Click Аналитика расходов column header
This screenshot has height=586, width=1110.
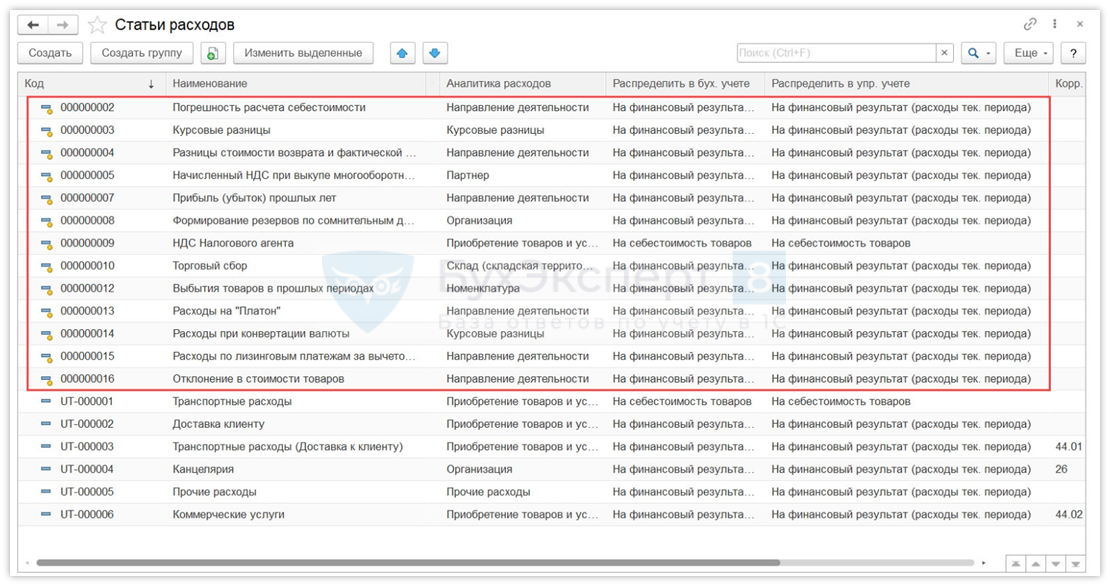pyautogui.click(x=522, y=84)
